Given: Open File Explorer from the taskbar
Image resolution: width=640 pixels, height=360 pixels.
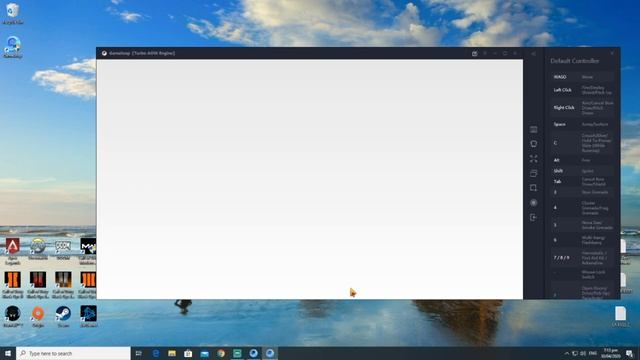Looking at the screenshot, I should 172,353.
